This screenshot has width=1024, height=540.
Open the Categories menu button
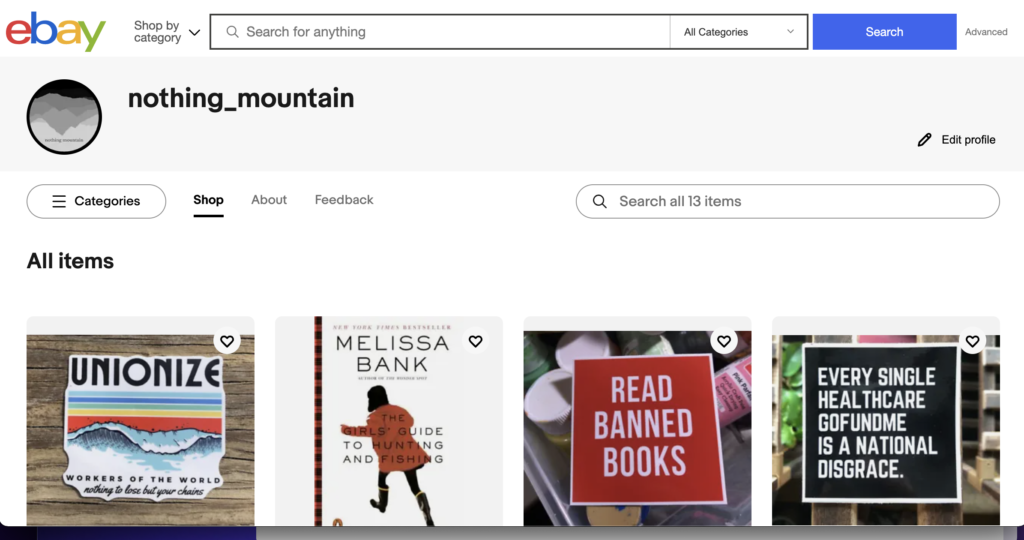[x=96, y=201]
